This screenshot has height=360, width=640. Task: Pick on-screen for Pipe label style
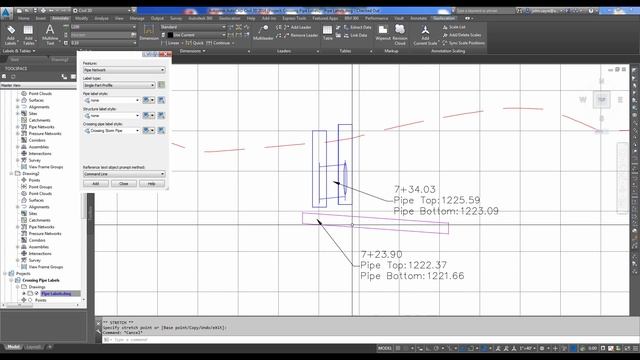[x=161, y=100]
